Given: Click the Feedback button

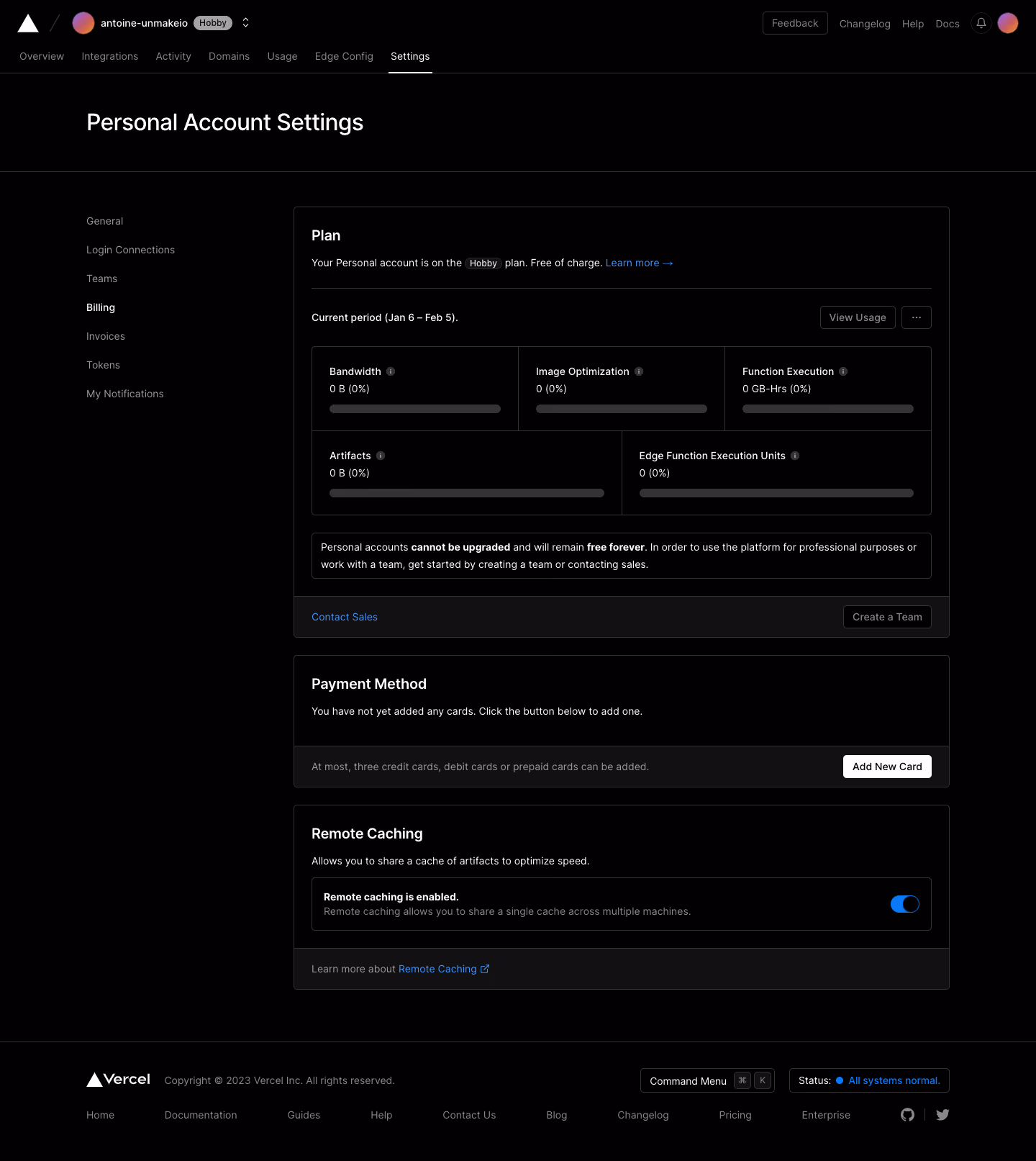Looking at the screenshot, I should pos(795,23).
